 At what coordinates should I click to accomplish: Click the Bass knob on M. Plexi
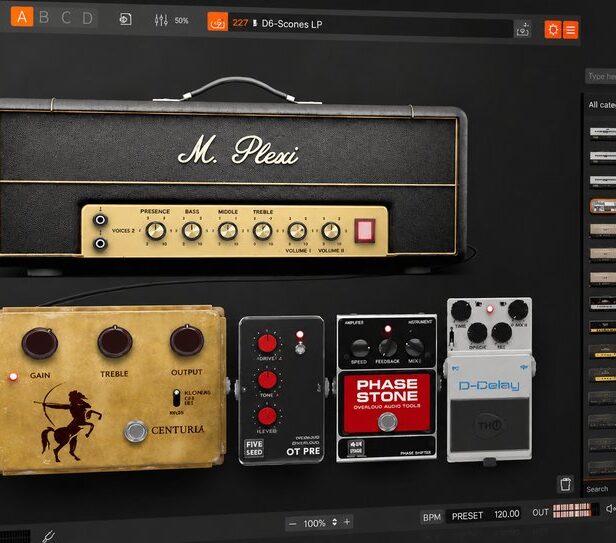(192, 231)
